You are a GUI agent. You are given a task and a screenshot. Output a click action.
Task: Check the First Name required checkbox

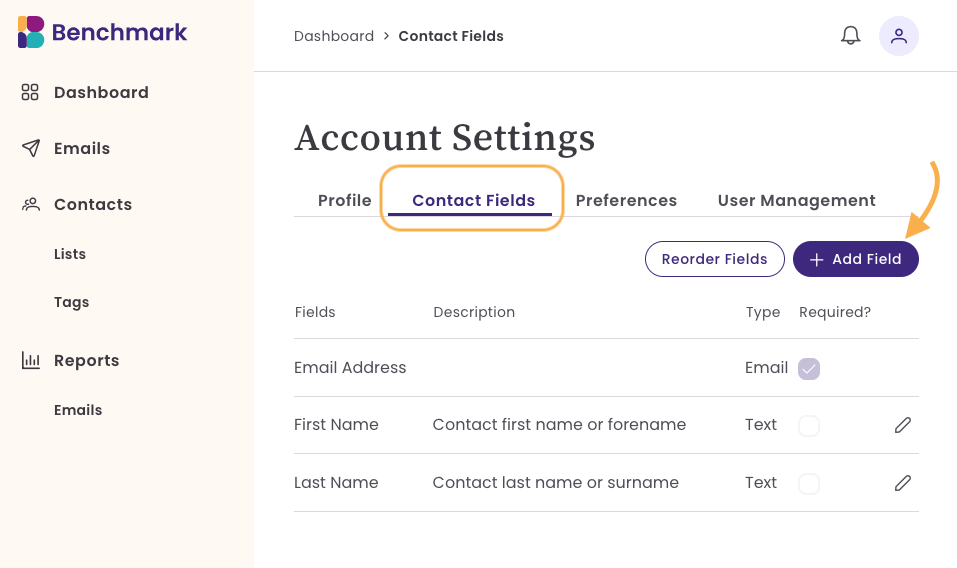pyautogui.click(x=809, y=426)
